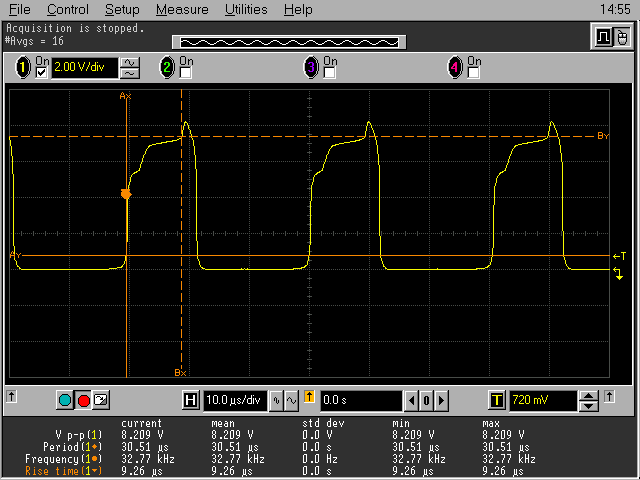Image resolution: width=640 pixels, height=480 pixels.
Task: Click the memory bar waveform overview
Action: (289, 42)
